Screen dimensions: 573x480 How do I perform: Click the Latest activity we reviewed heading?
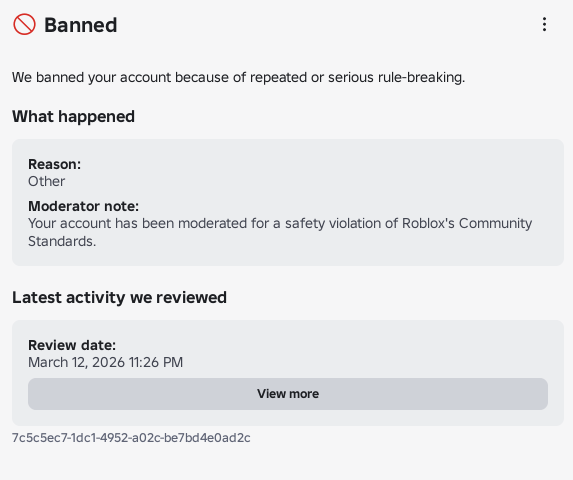click(119, 297)
